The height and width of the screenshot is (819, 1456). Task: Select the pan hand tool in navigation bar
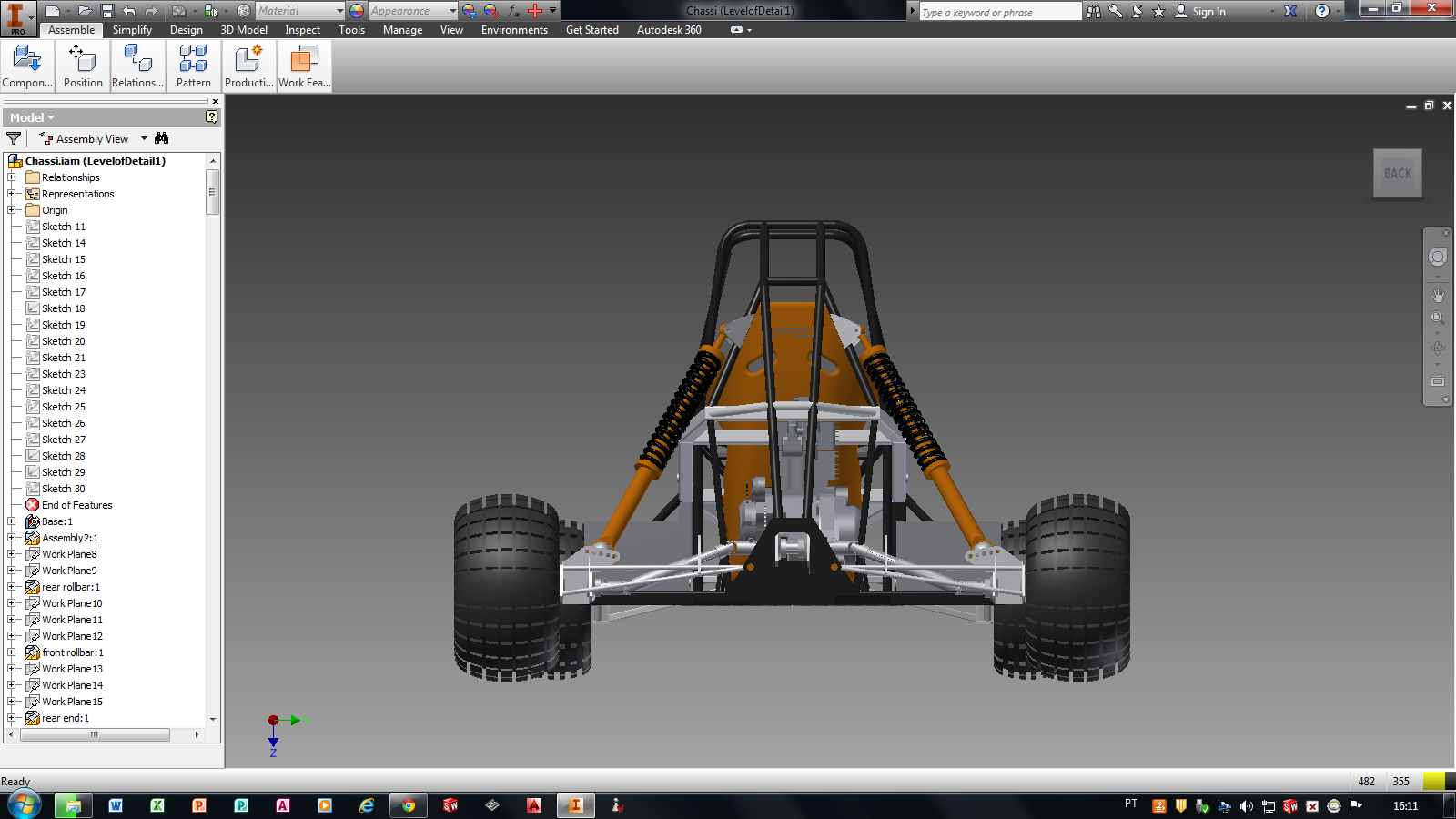click(x=1438, y=295)
